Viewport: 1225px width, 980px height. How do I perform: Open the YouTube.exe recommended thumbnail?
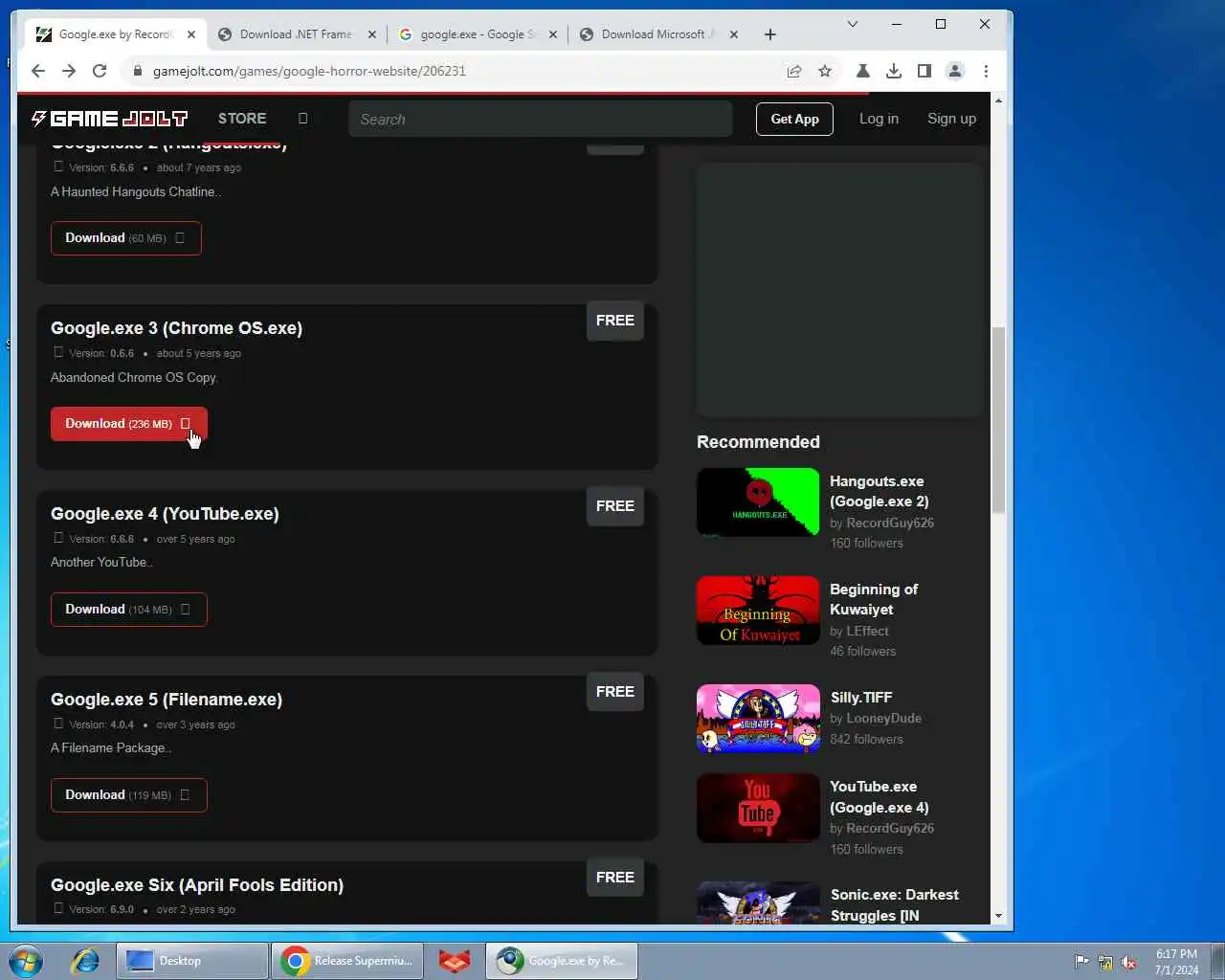758,808
